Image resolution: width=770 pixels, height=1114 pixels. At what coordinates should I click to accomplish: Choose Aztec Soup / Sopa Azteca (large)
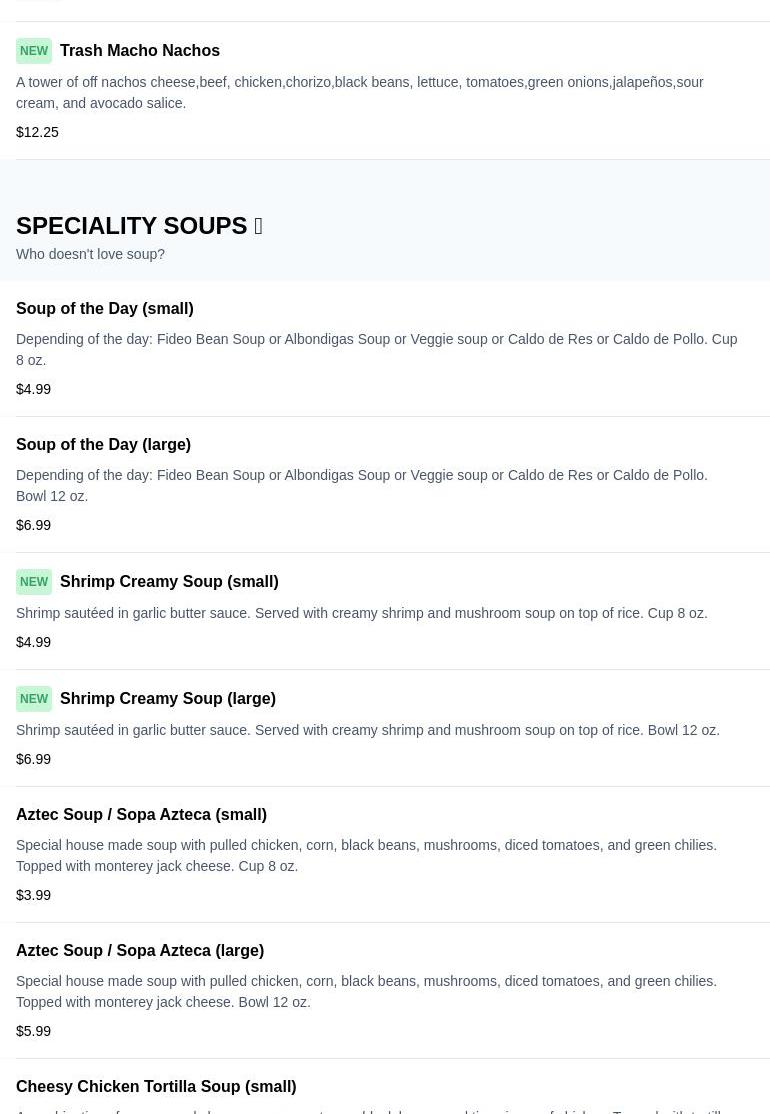[140, 951]
